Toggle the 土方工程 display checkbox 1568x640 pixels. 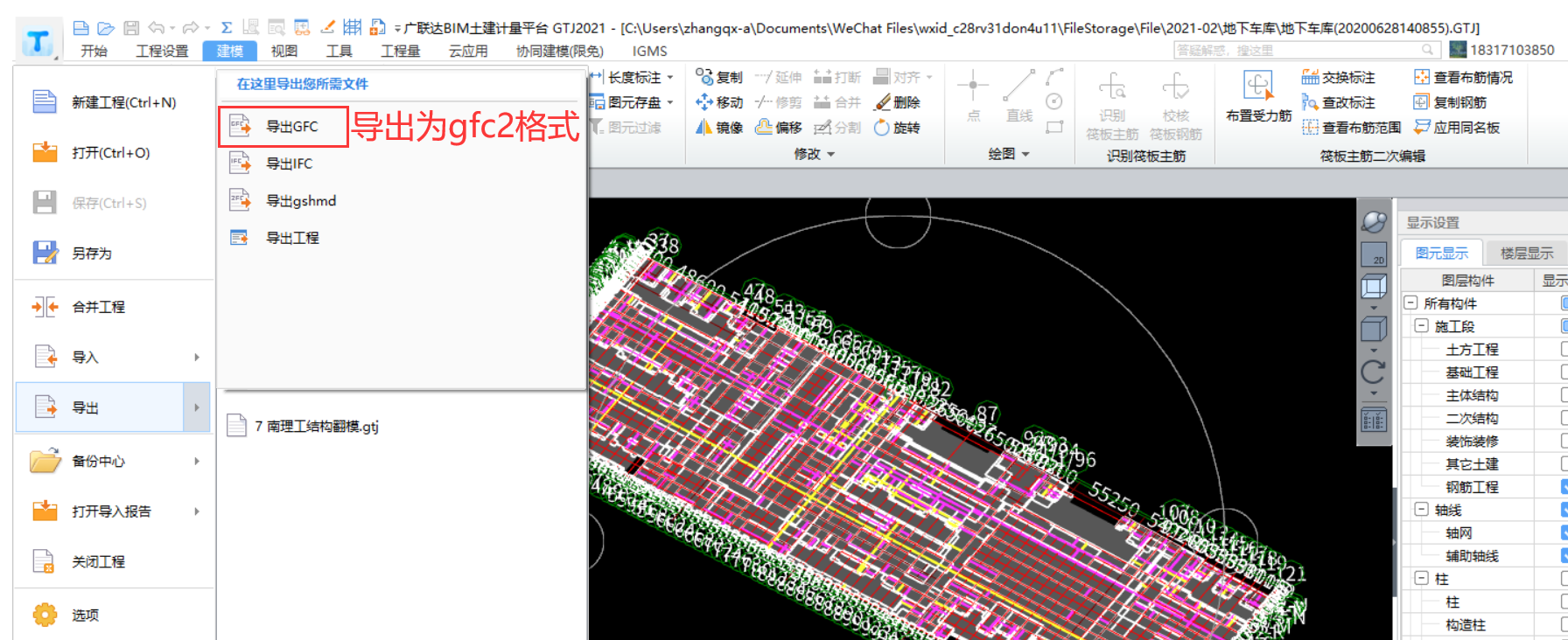pos(1564,349)
